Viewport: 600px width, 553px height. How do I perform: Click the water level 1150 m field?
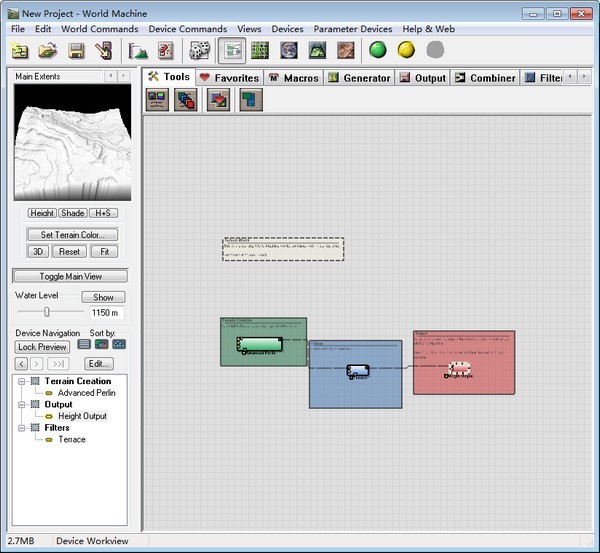click(x=108, y=313)
